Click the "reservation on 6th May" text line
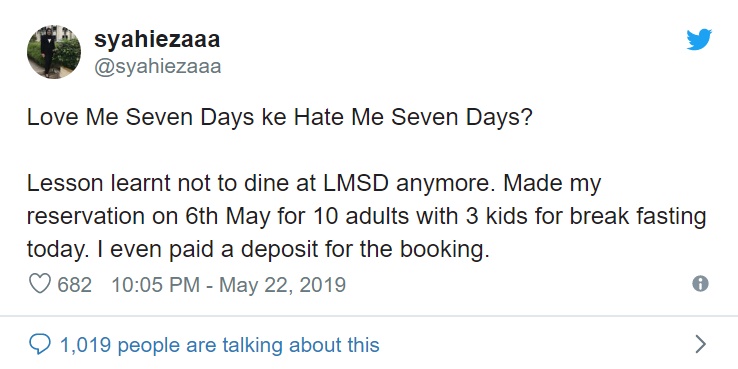The image size is (738, 369). click(x=367, y=217)
